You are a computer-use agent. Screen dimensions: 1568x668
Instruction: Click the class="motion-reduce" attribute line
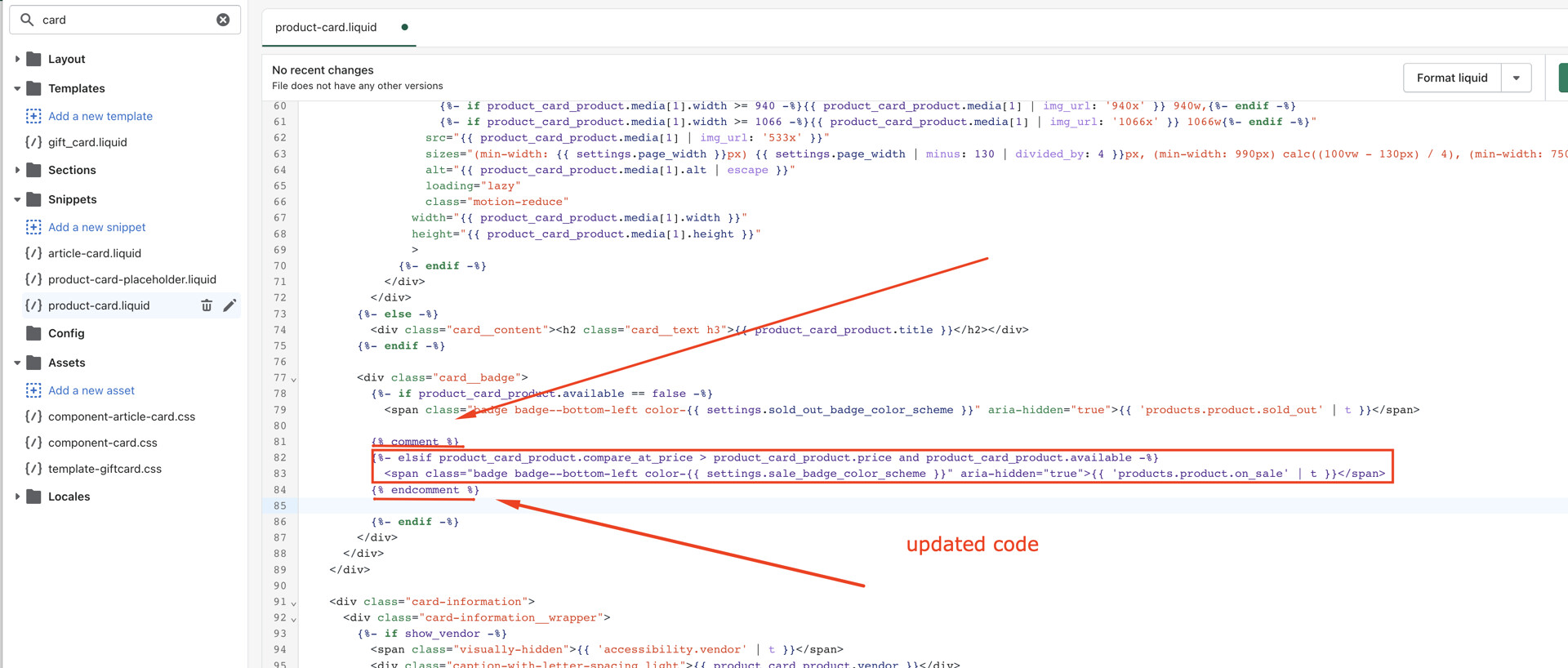tap(497, 202)
